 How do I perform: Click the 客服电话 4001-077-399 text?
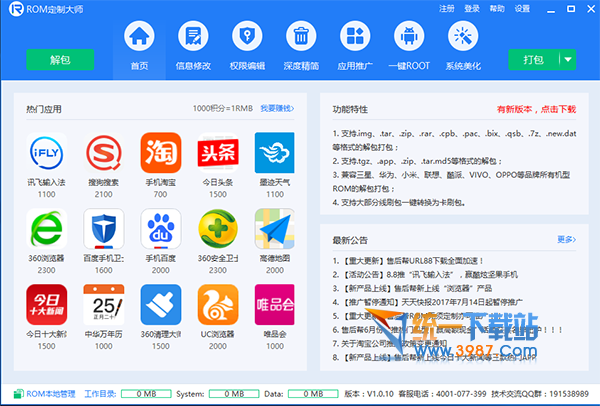(442, 394)
